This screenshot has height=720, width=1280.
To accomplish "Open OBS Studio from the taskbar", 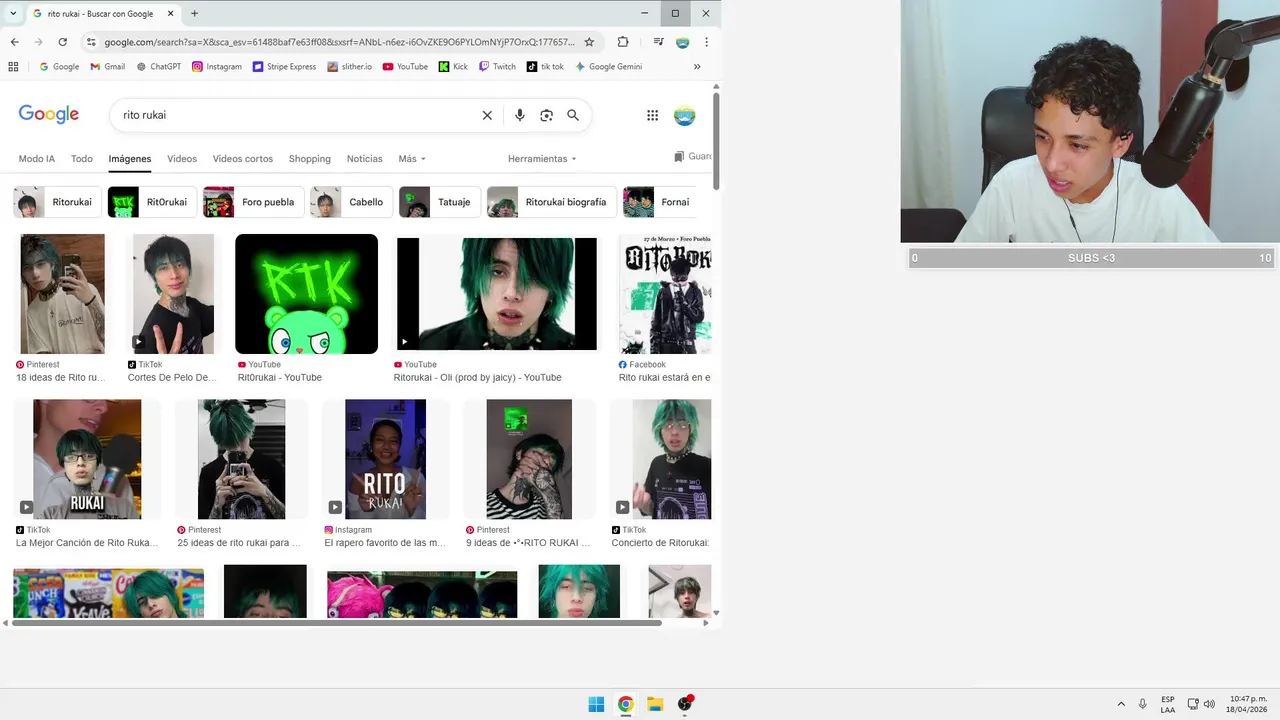I will tap(685, 704).
